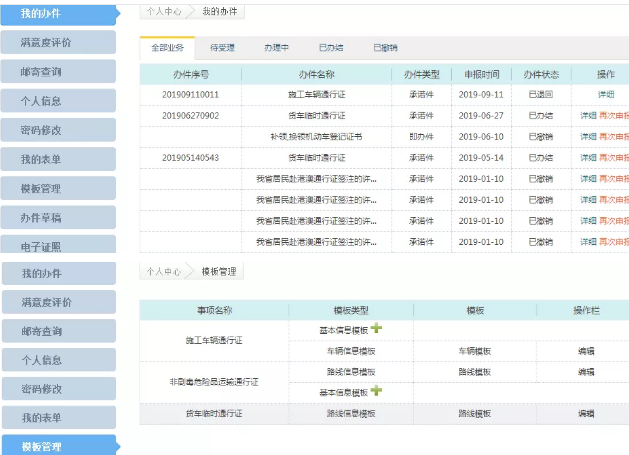Select the 办理中 tab

pyautogui.click(x=277, y=47)
